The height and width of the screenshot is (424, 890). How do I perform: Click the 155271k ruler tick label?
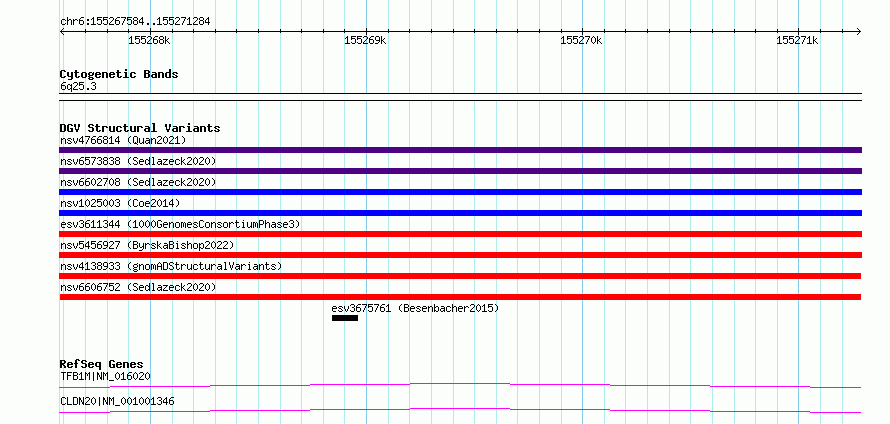coord(797,40)
